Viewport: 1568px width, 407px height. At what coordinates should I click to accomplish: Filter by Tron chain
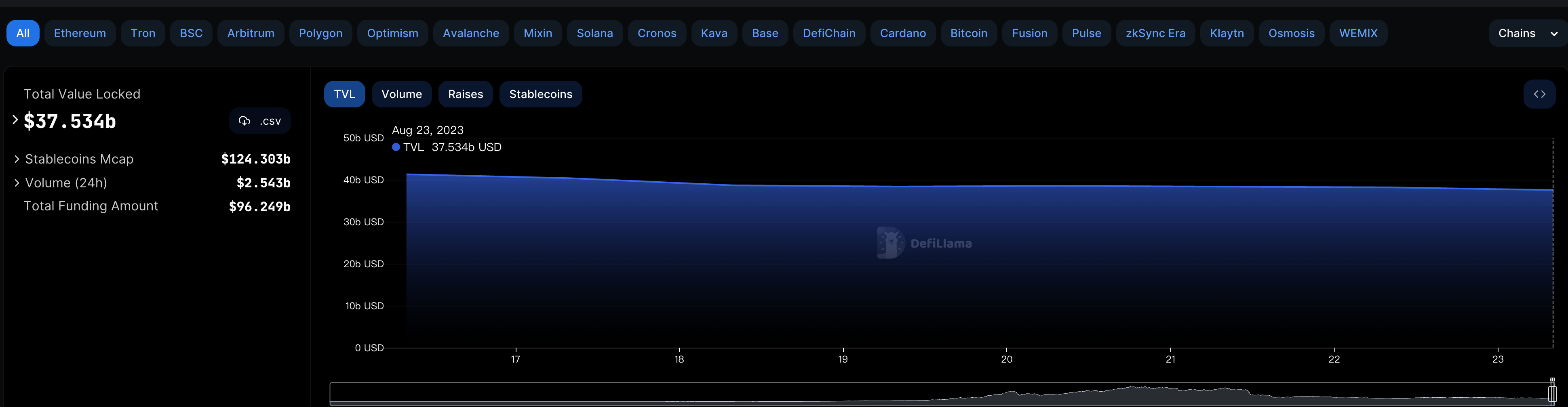[x=143, y=33]
